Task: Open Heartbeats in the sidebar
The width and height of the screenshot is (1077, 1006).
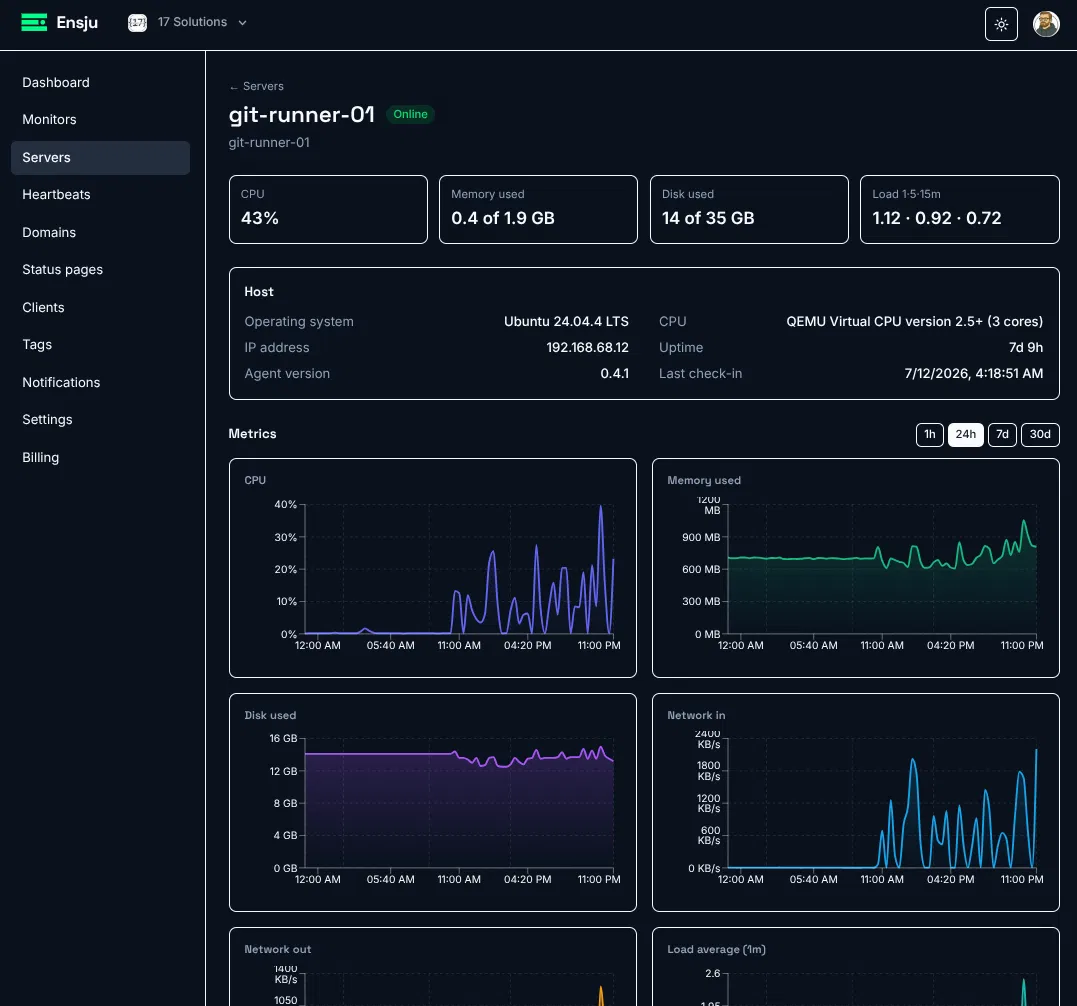Action: pyautogui.click(x=100, y=194)
